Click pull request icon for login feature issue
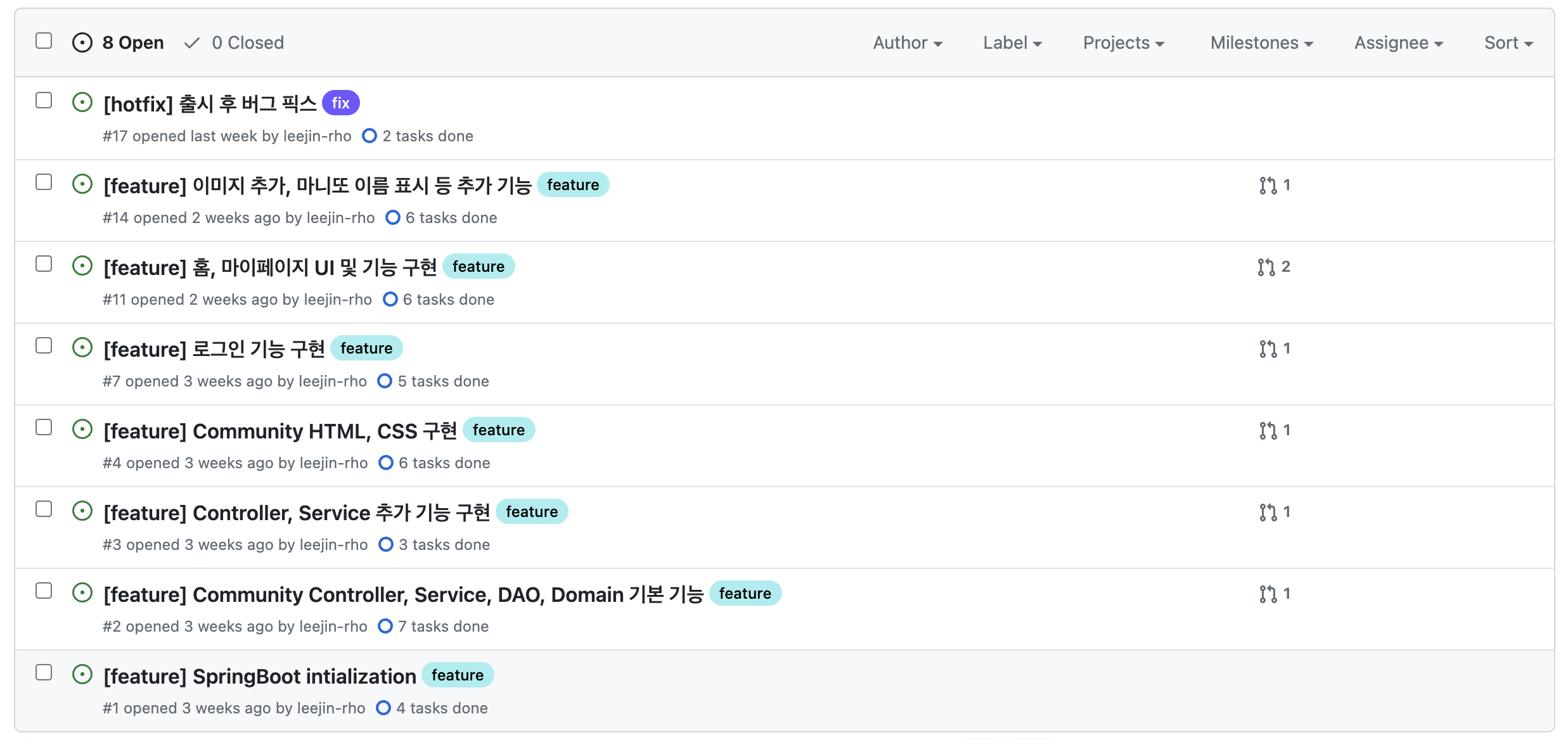The width and height of the screenshot is (1568, 740). 1268,348
